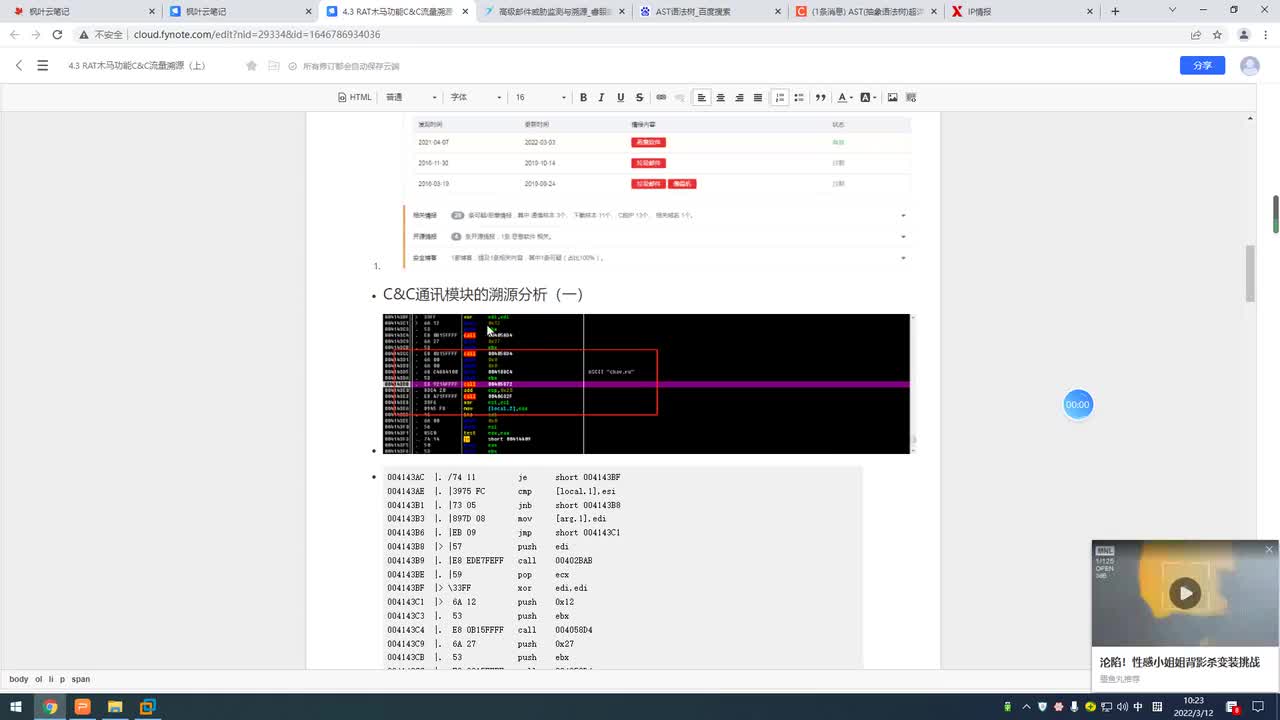Click the browser address bar URL

coord(257,34)
